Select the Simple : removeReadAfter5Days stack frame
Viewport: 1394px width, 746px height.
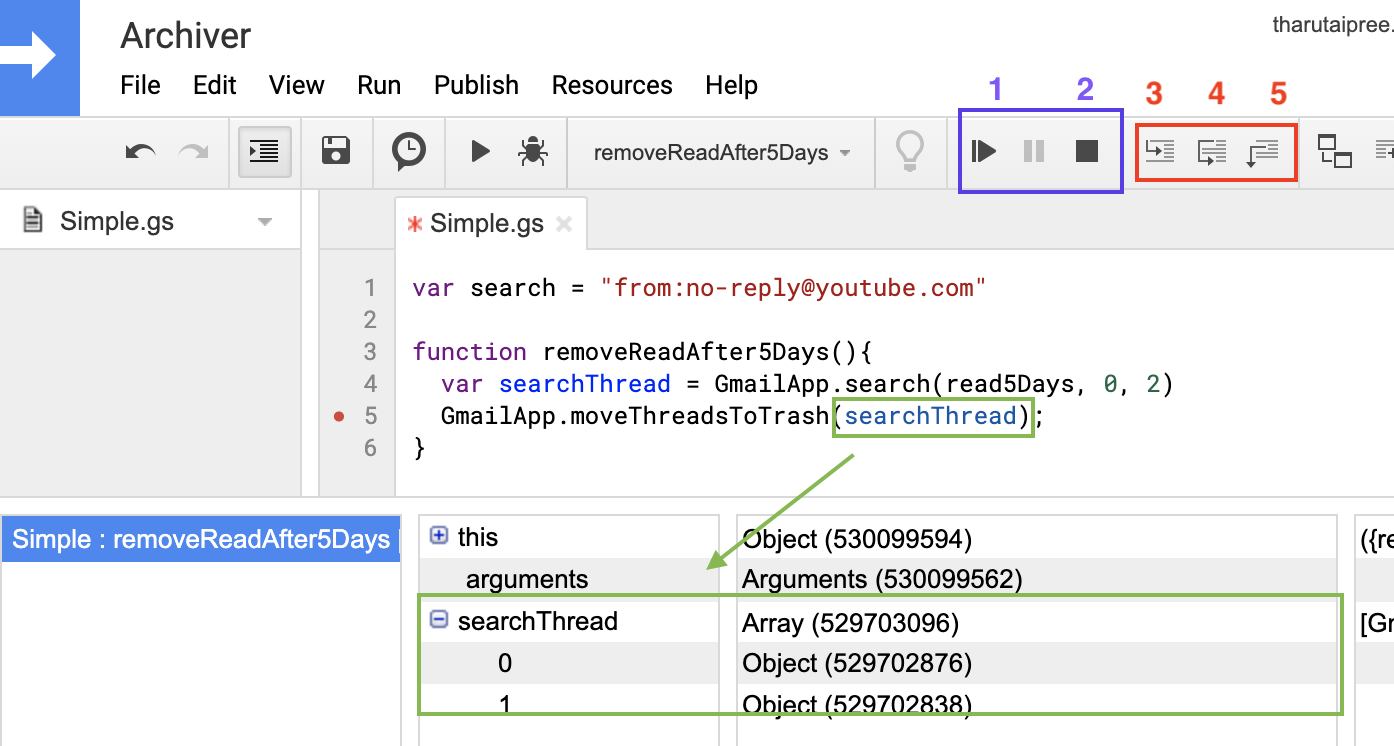[200, 538]
